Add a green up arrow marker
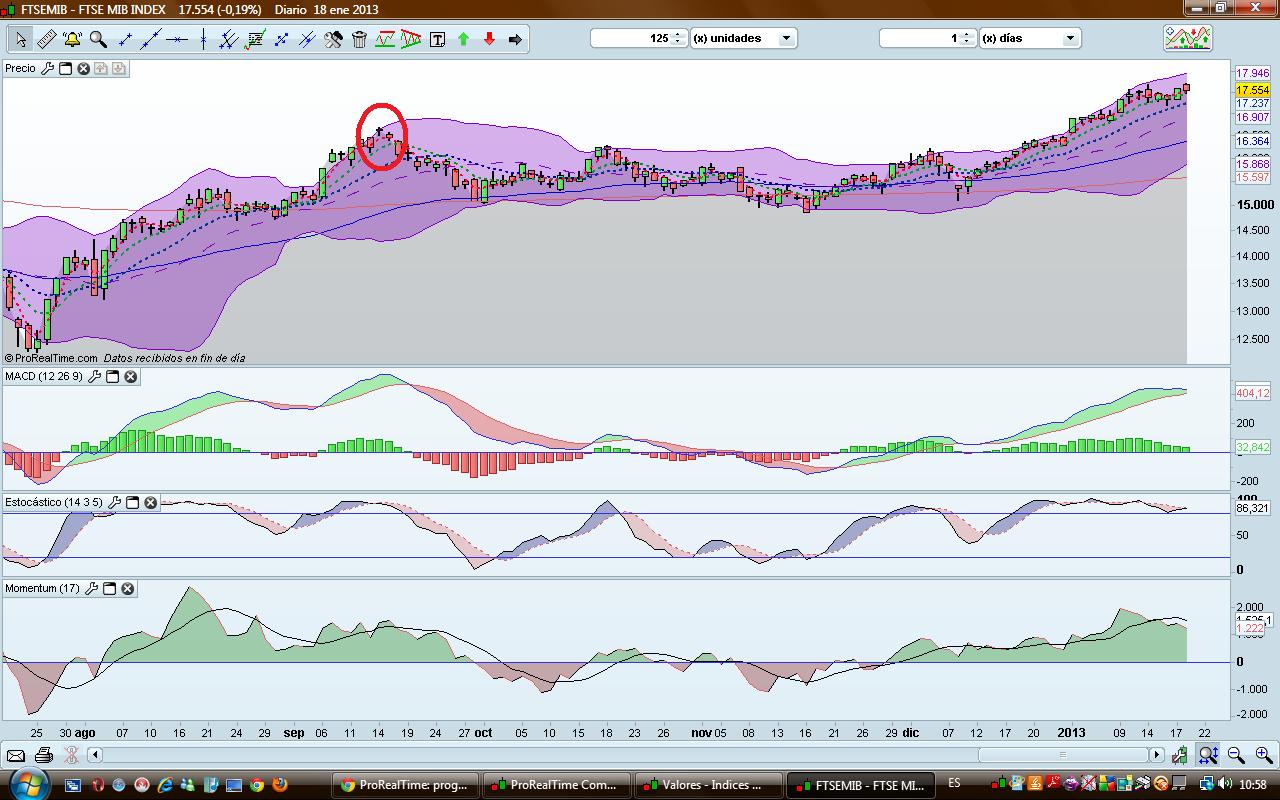 point(463,39)
